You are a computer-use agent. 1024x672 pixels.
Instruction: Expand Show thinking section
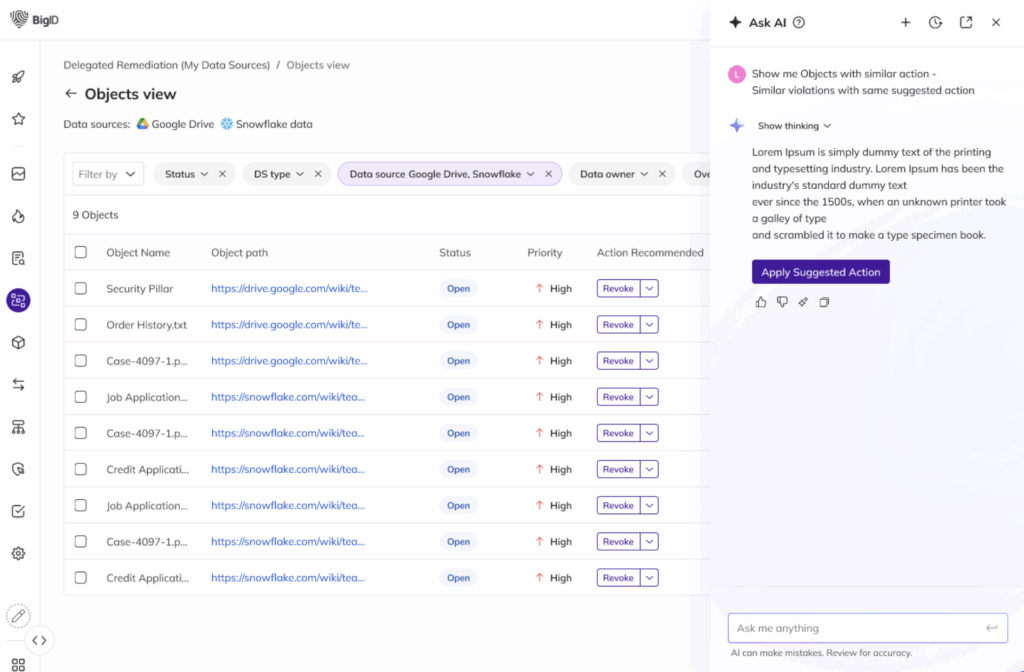point(794,126)
